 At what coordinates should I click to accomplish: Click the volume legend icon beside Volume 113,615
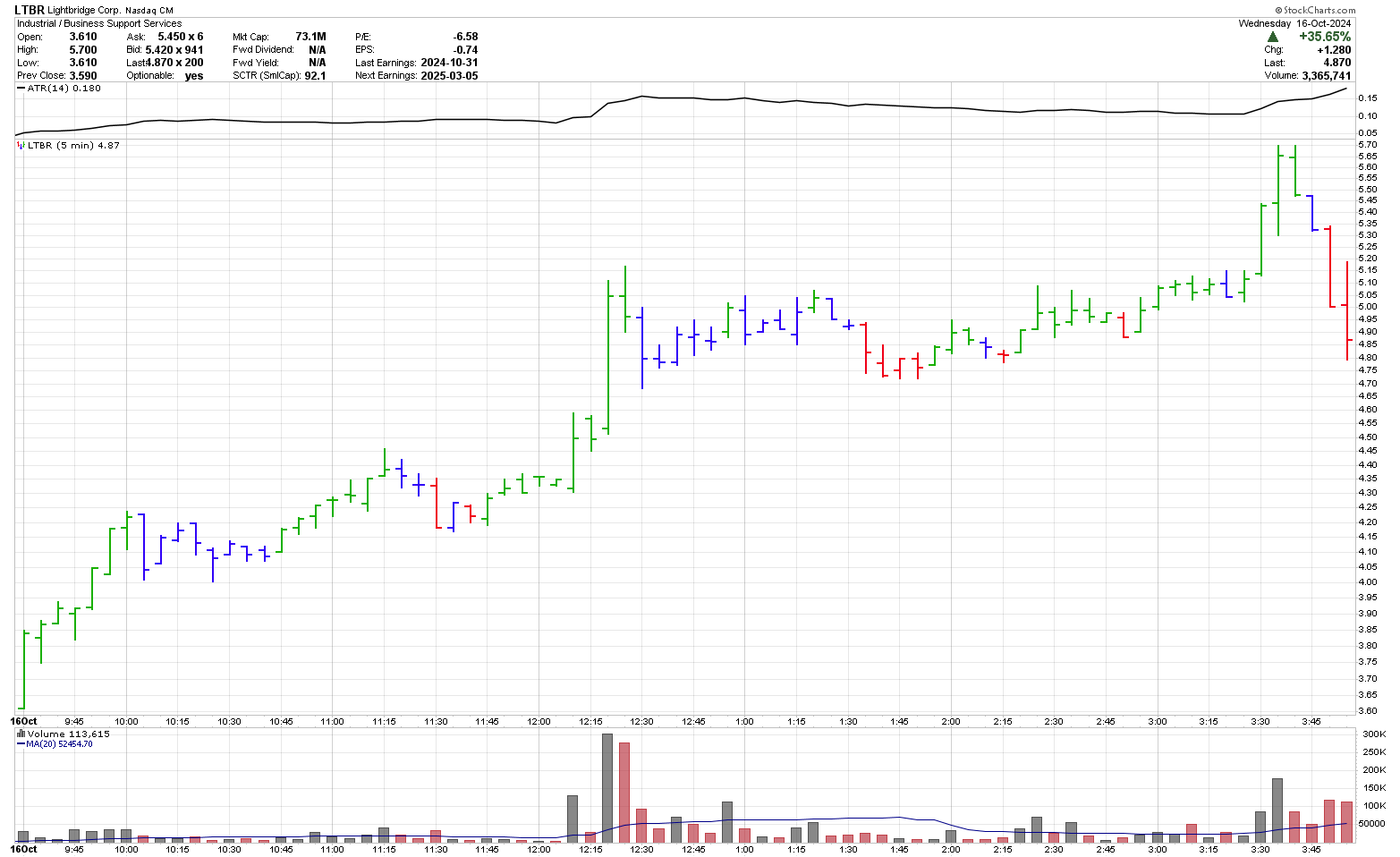pyautogui.click(x=21, y=734)
